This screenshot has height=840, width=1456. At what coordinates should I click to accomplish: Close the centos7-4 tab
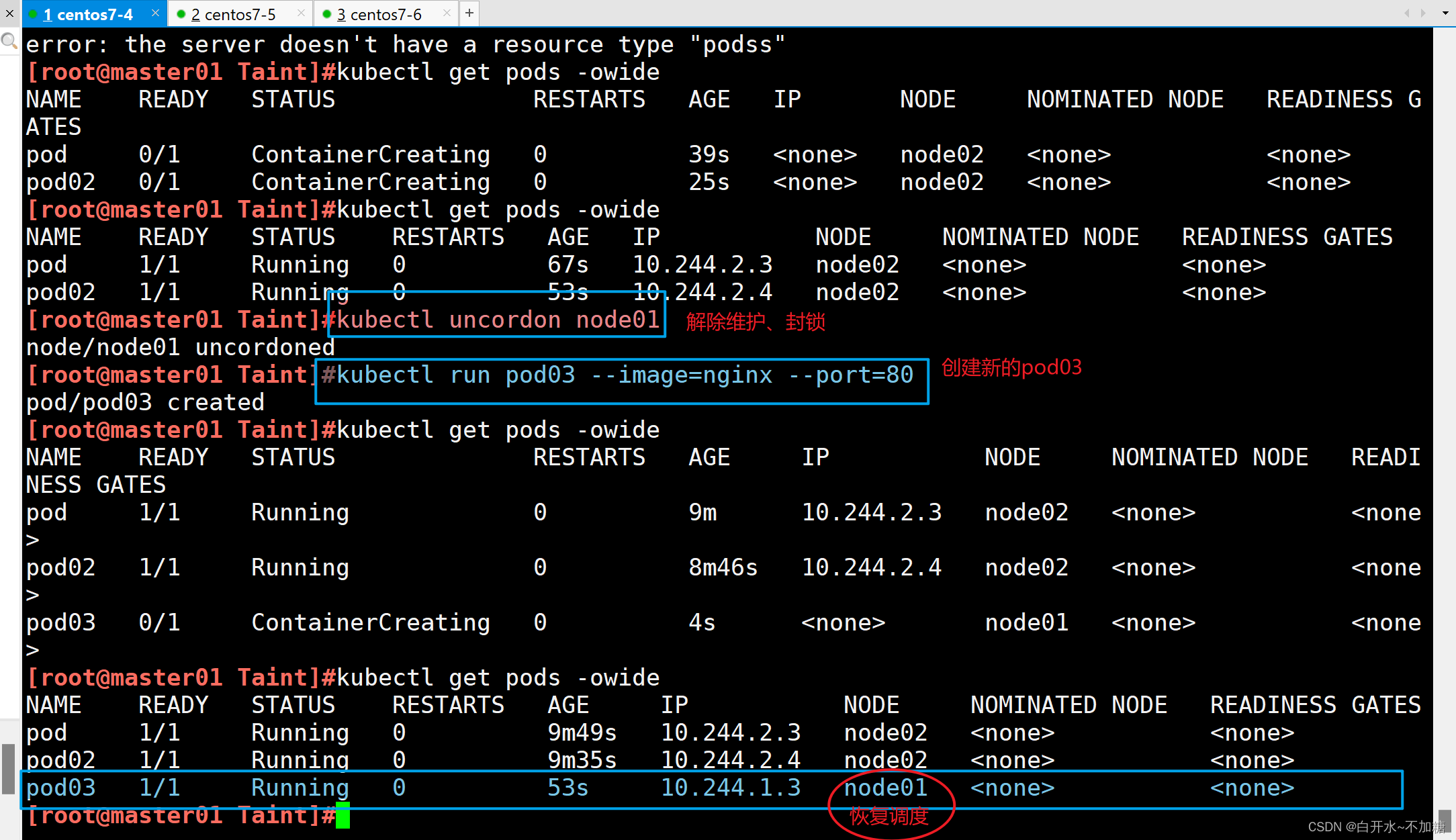(x=155, y=13)
